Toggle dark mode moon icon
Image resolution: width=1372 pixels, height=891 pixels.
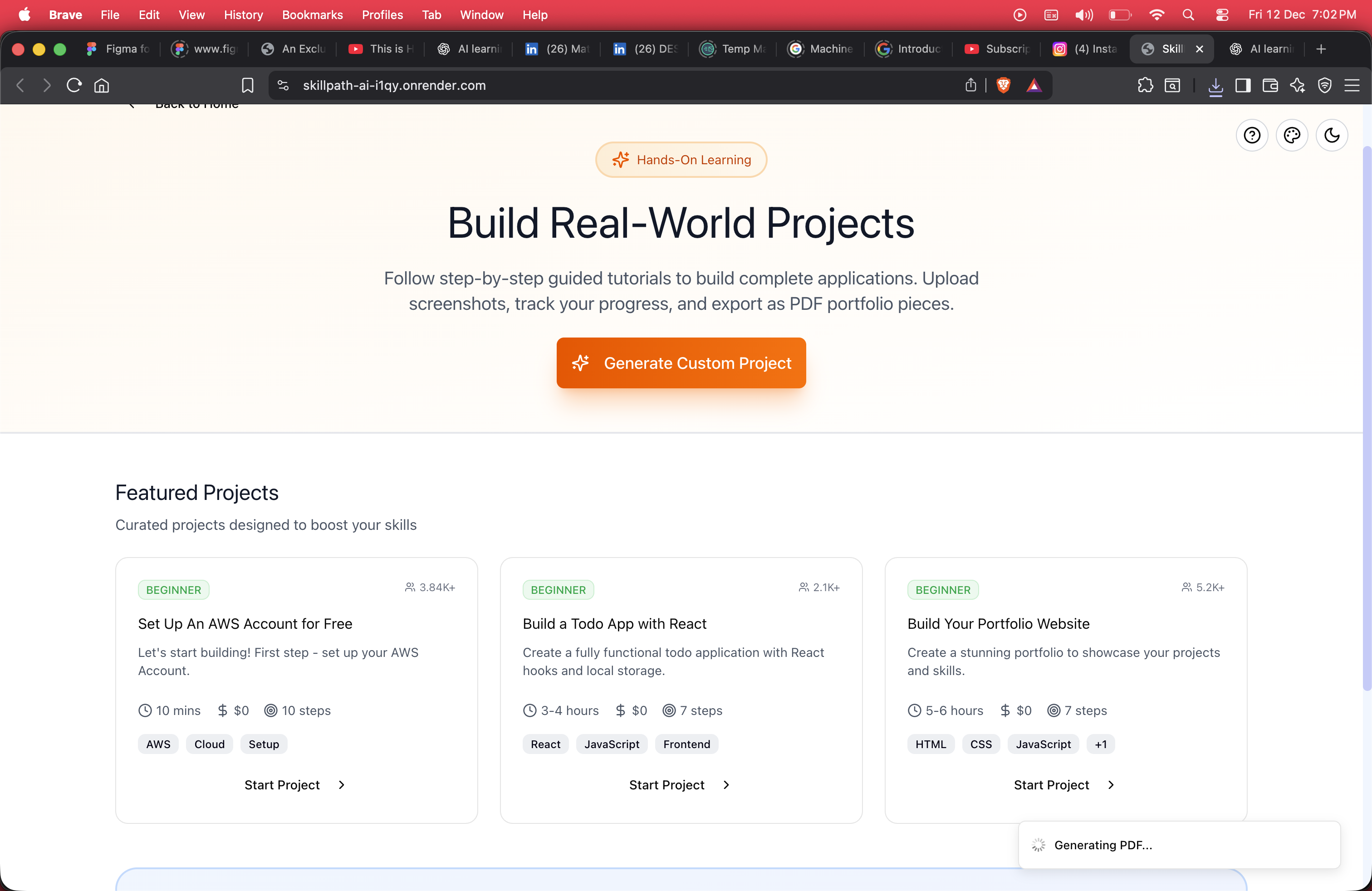pyautogui.click(x=1331, y=136)
